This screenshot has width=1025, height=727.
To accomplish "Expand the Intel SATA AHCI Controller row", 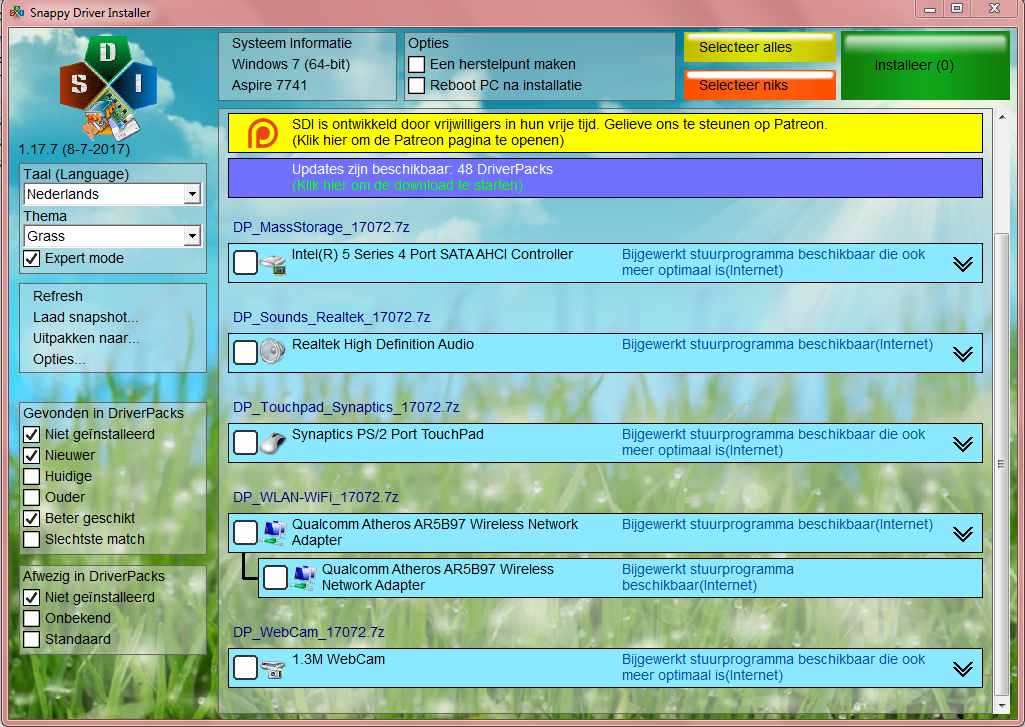I will click(962, 263).
